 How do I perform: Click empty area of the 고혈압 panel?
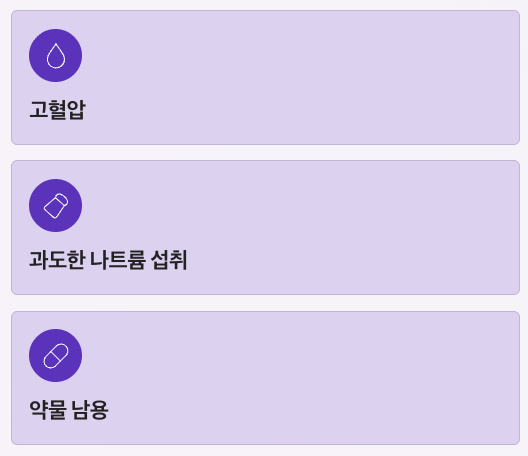303,77
